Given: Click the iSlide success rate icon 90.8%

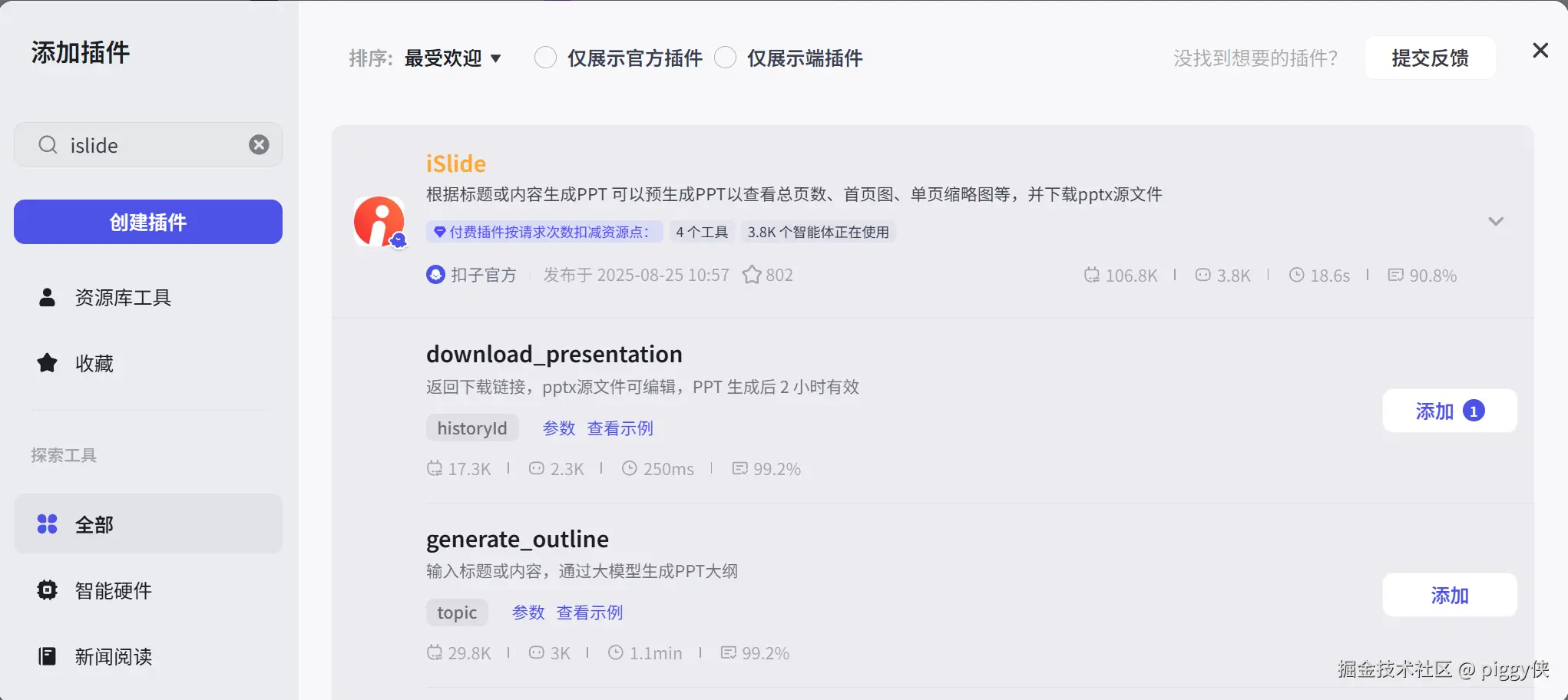Looking at the screenshot, I should [x=1395, y=275].
